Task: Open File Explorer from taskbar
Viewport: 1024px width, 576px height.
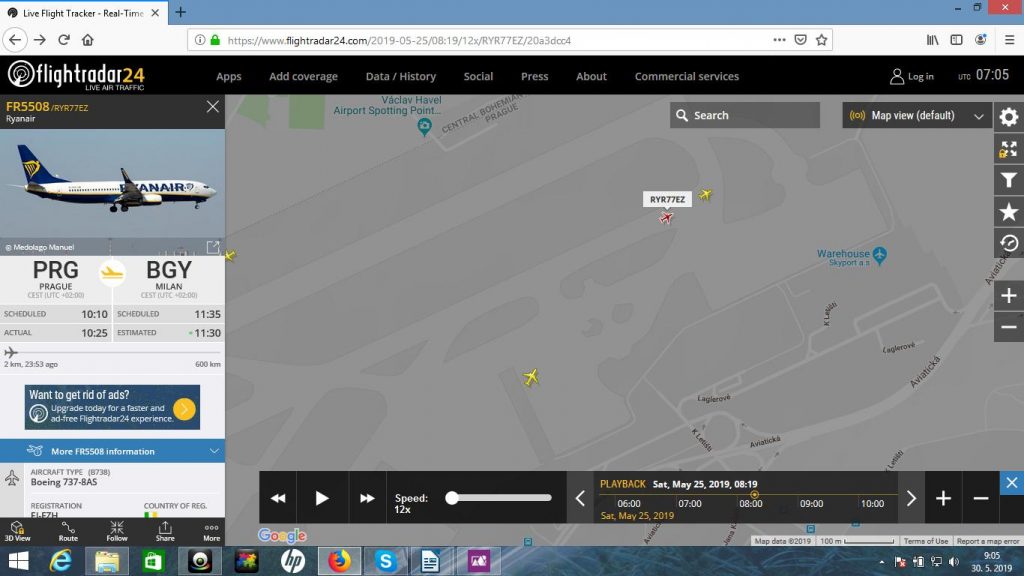Action: [106, 561]
